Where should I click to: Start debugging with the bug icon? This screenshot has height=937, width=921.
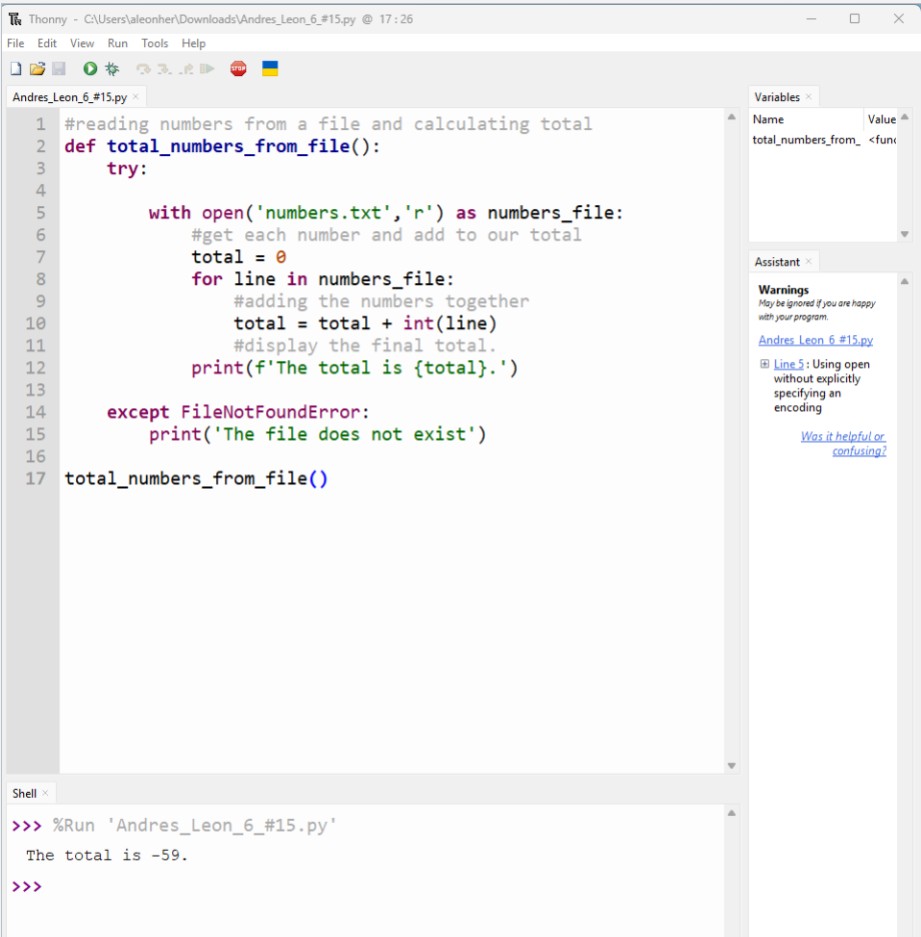tap(112, 69)
